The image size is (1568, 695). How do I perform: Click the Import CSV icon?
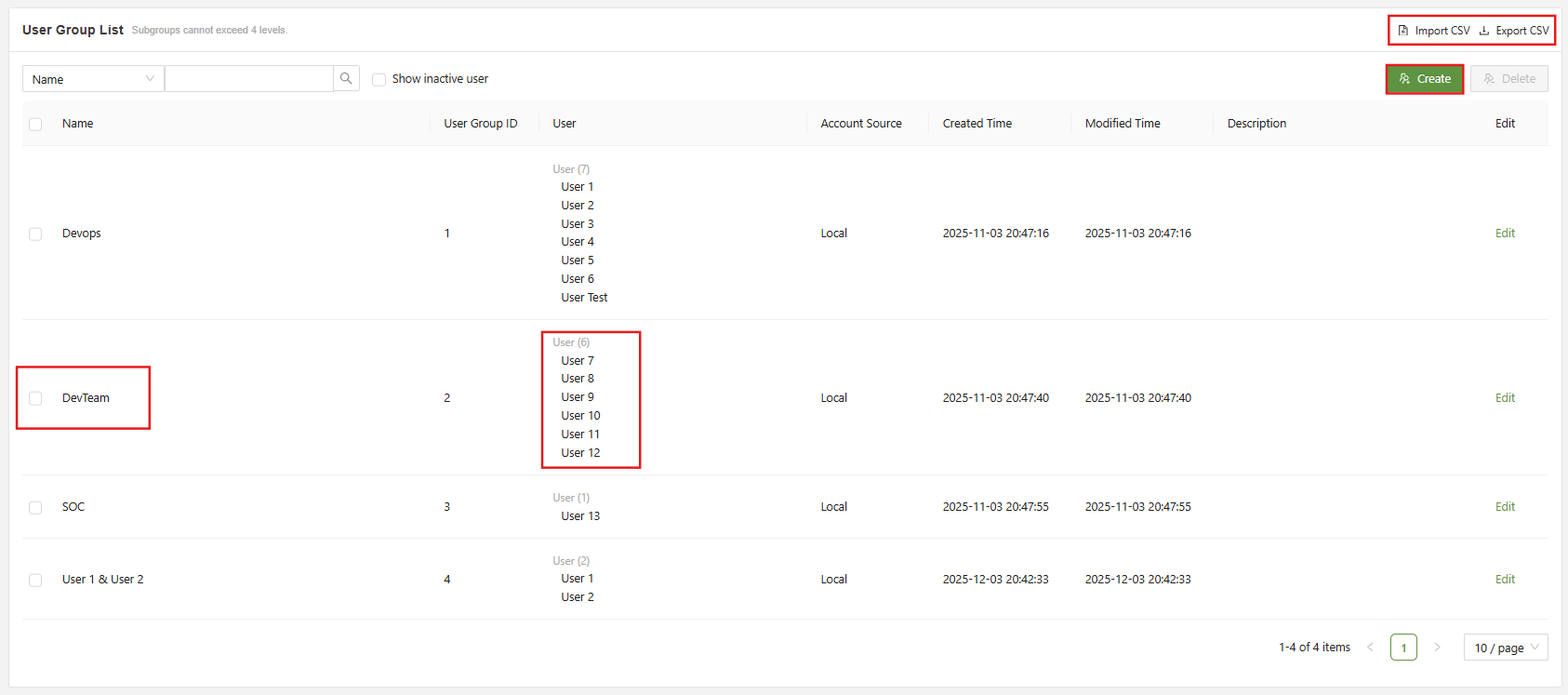(1403, 31)
